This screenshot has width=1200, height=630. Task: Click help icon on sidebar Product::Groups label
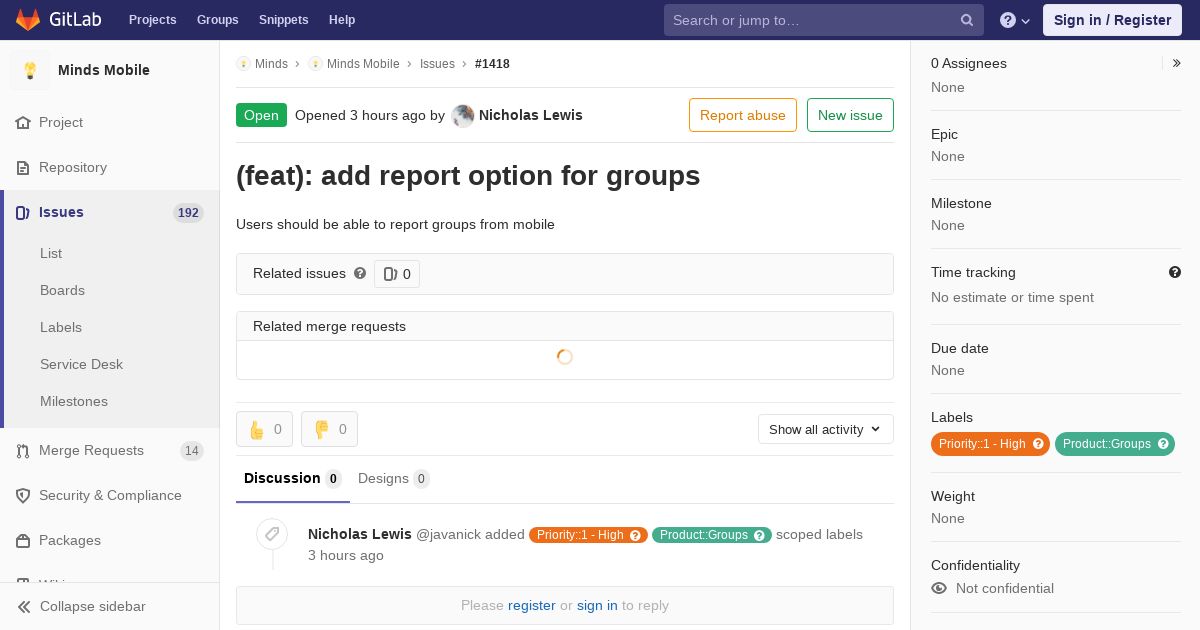tap(1163, 444)
